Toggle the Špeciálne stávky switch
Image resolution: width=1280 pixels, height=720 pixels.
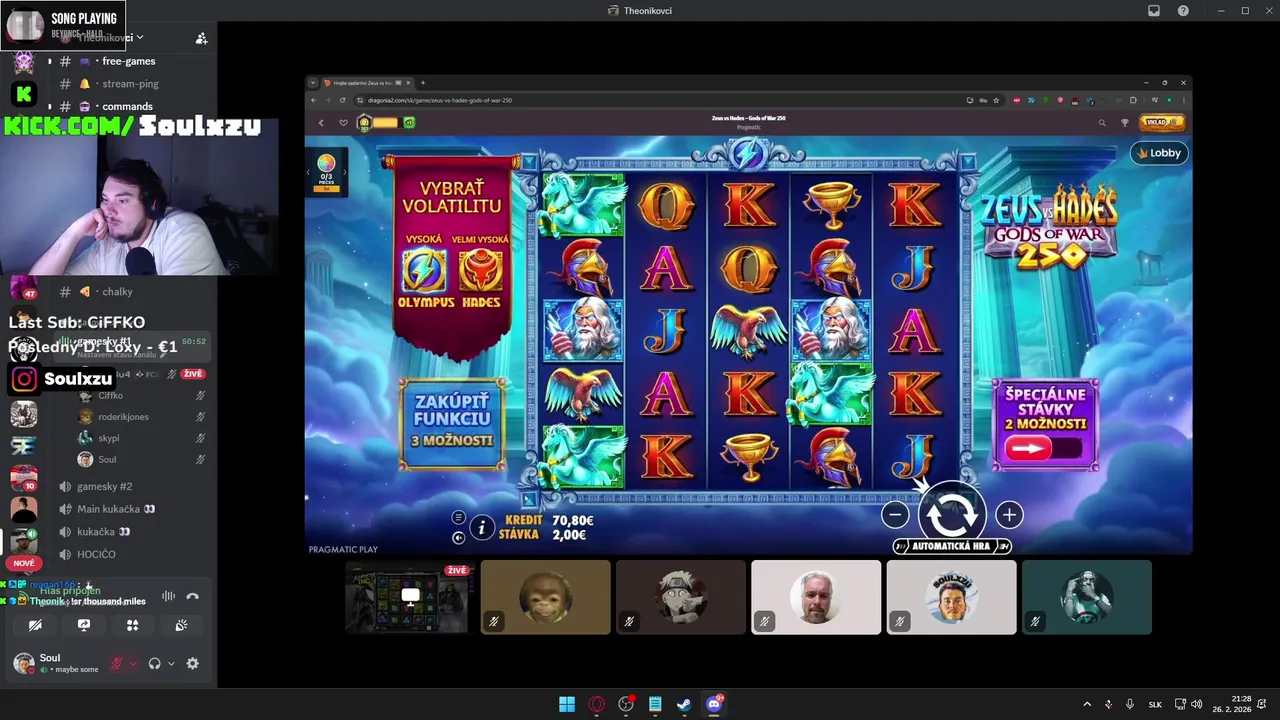1044,450
